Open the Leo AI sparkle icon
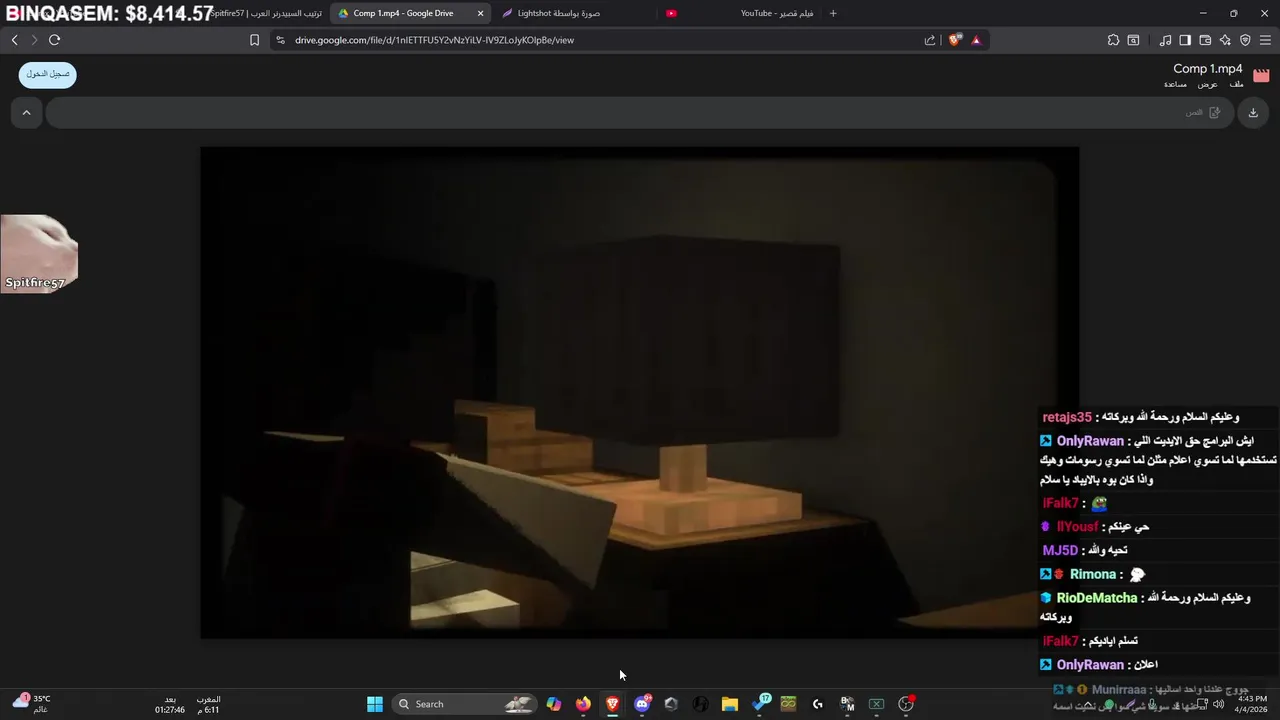The image size is (1280, 720). (x=1225, y=40)
